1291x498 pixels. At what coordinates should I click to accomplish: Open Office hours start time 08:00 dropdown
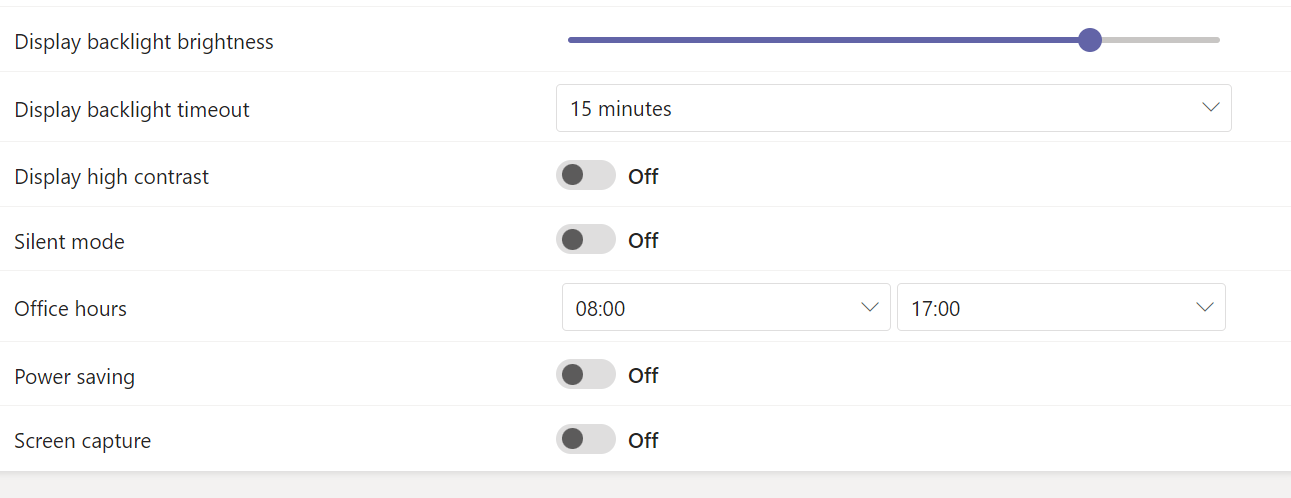coord(725,308)
